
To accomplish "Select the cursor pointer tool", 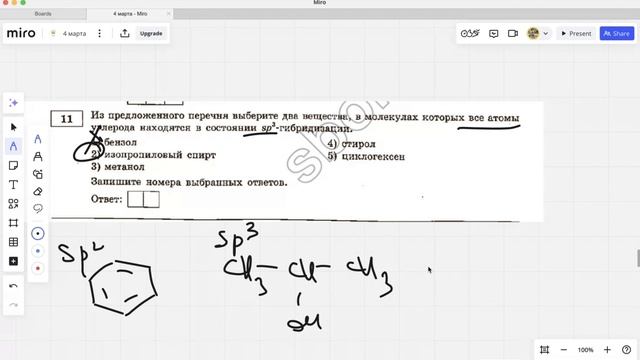I will (13, 127).
